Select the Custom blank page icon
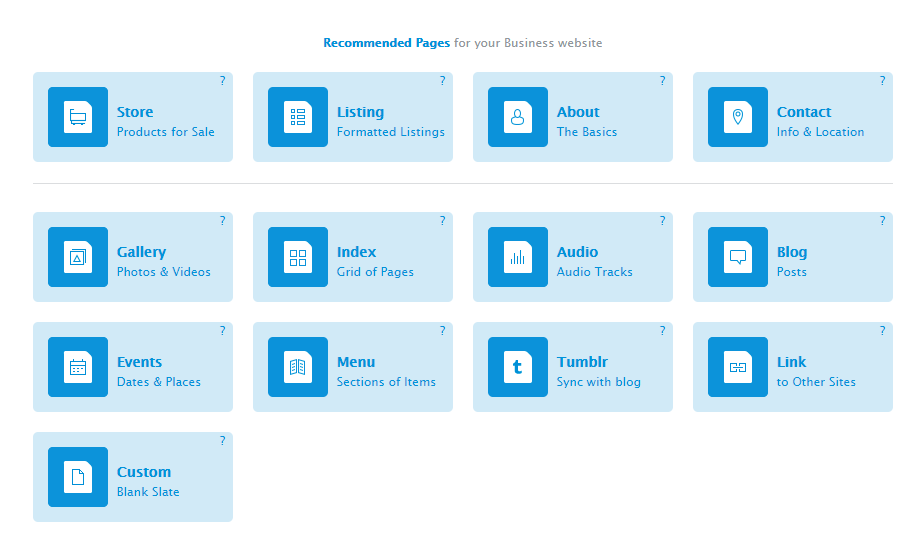 point(78,477)
